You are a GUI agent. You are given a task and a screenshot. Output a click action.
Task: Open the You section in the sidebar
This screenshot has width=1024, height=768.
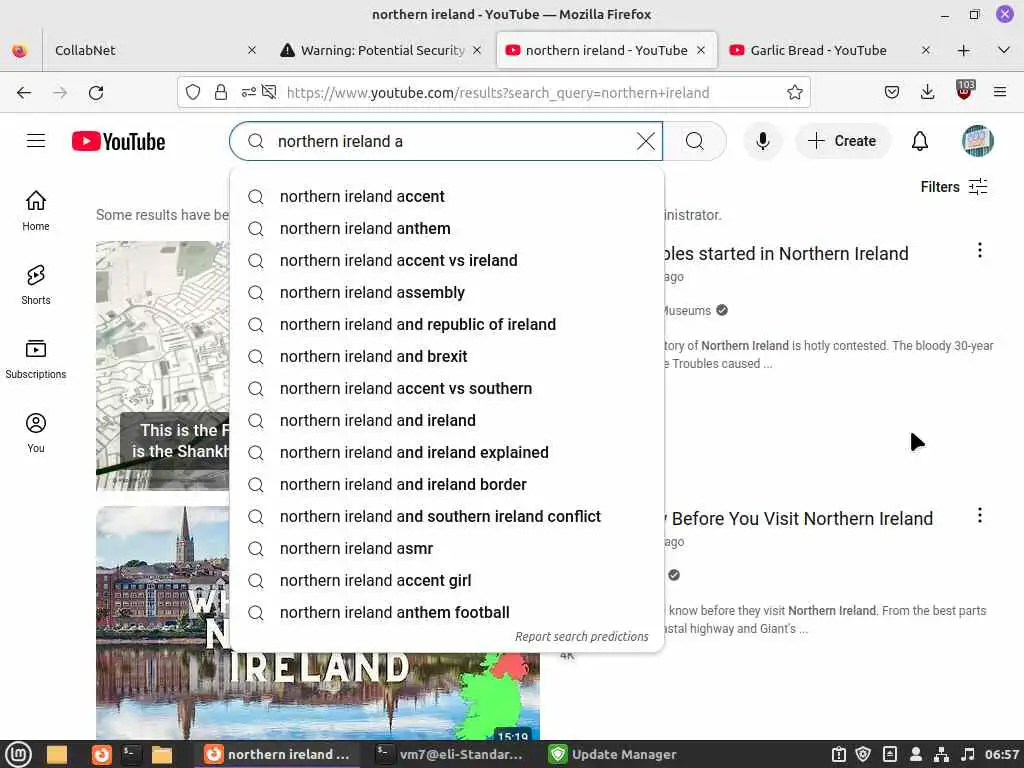point(36,432)
